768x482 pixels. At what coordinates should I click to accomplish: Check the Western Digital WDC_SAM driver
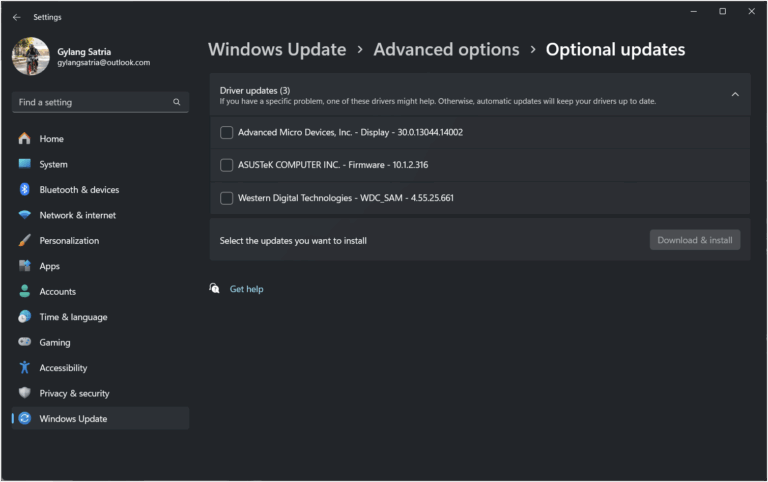pyautogui.click(x=226, y=198)
